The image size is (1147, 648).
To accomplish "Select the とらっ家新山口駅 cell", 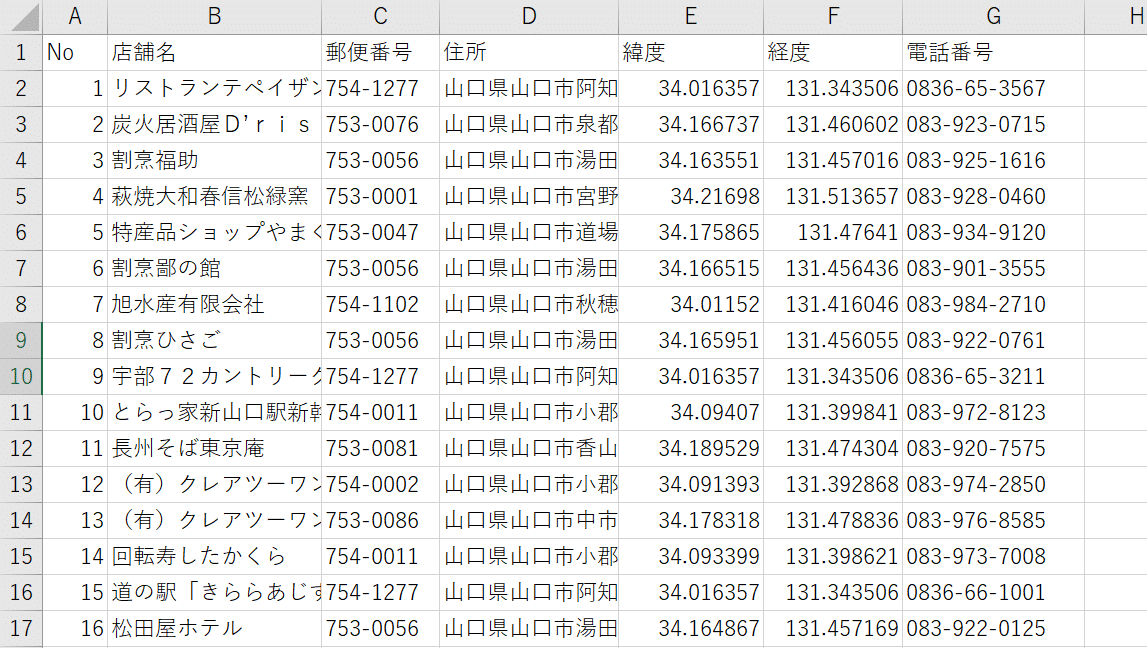I will pos(214,412).
